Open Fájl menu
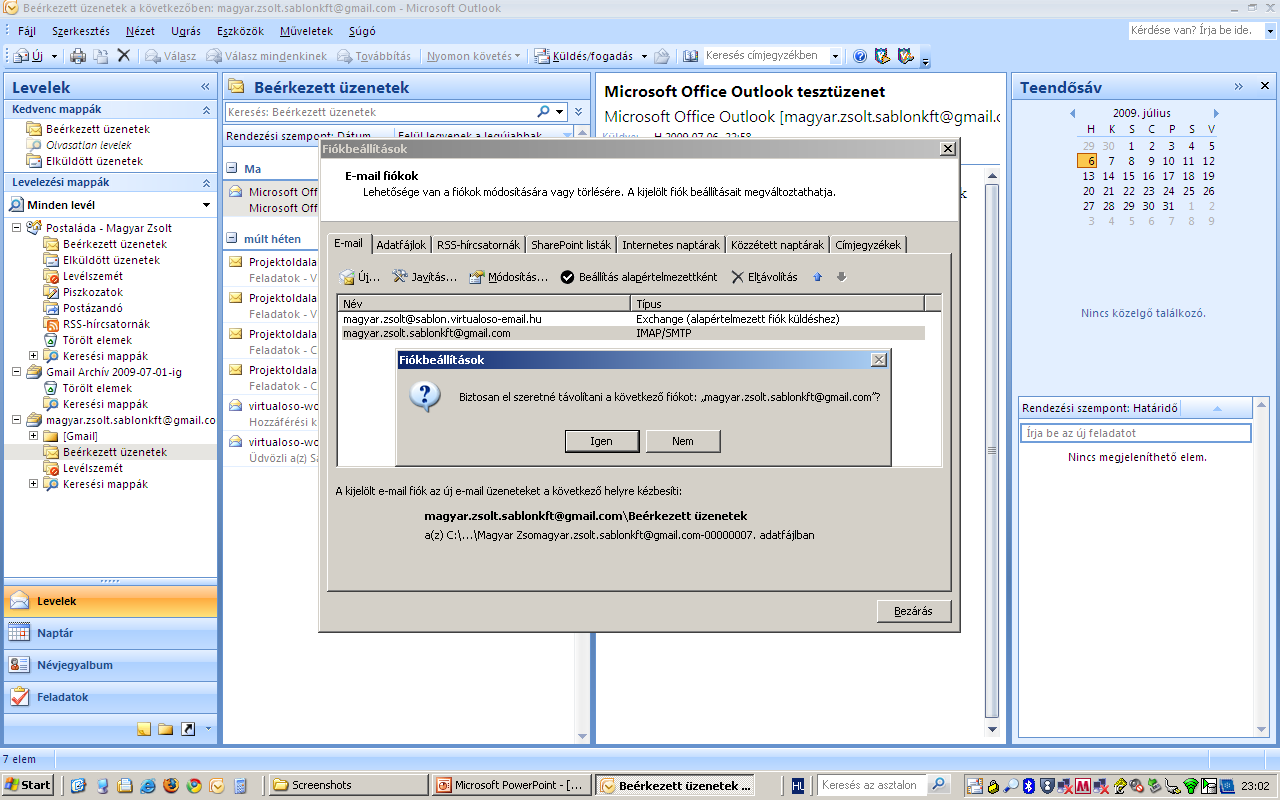 pyautogui.click(x=27, y=31)
